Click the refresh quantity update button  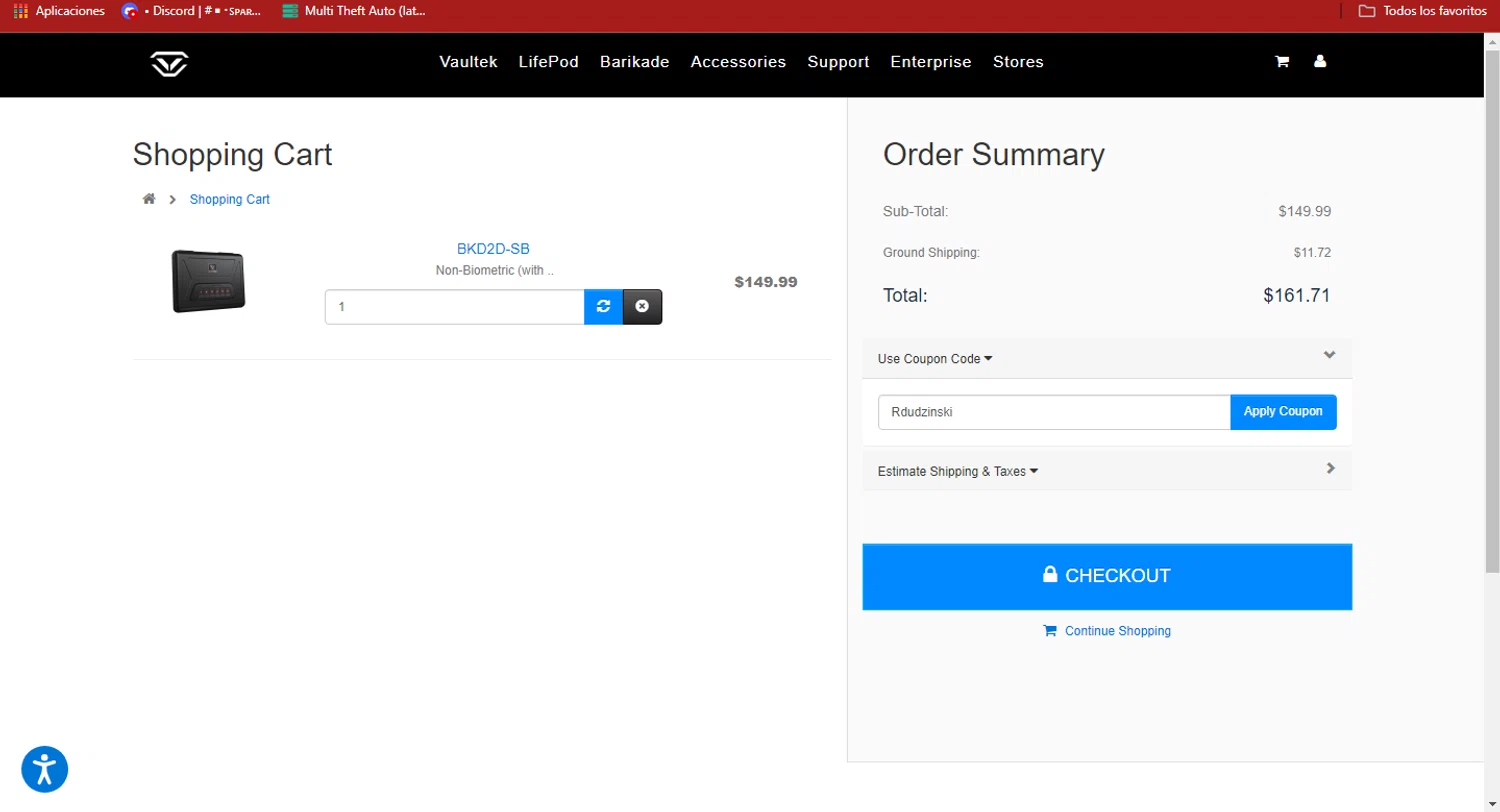pyautogui.click(x=603, y=307)
